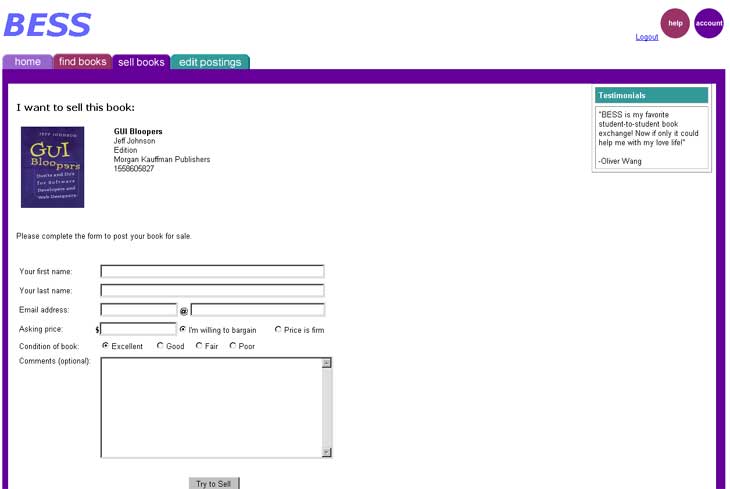This screenshot has height=489, width=730.
Task: Click the -Oliver Wang testimonial signature
Action: 620,161
